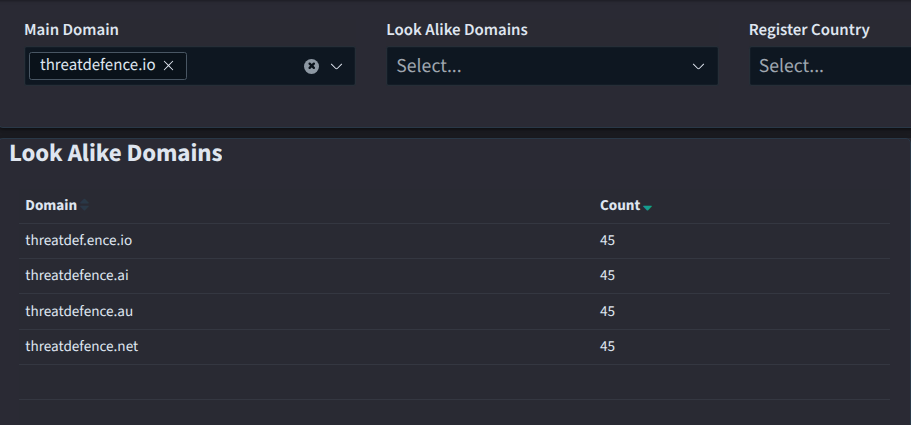Click the Look Alike Domains panel title
911x425 pixels.
point(116,153)
